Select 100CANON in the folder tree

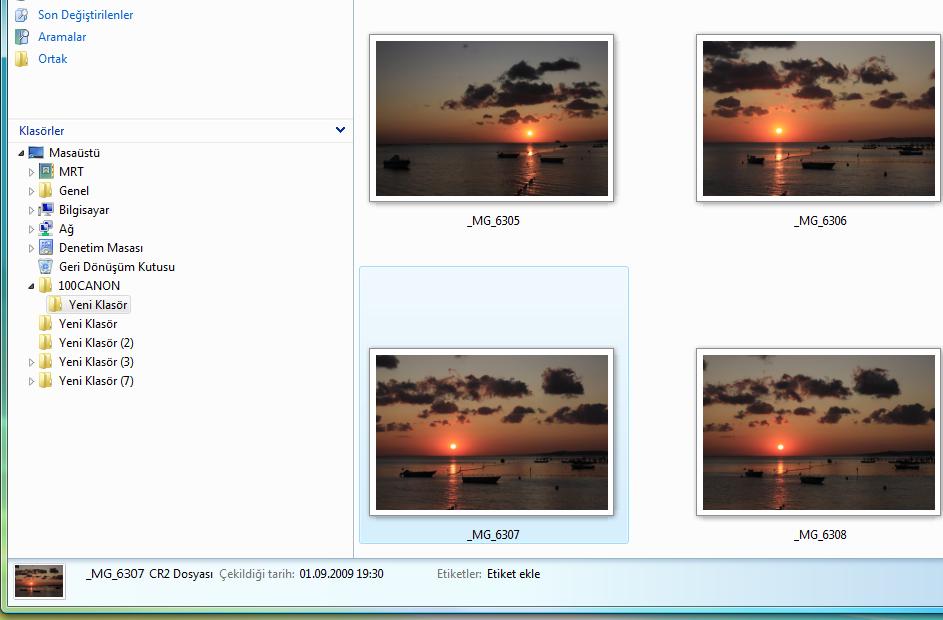(x=89, y=286)
